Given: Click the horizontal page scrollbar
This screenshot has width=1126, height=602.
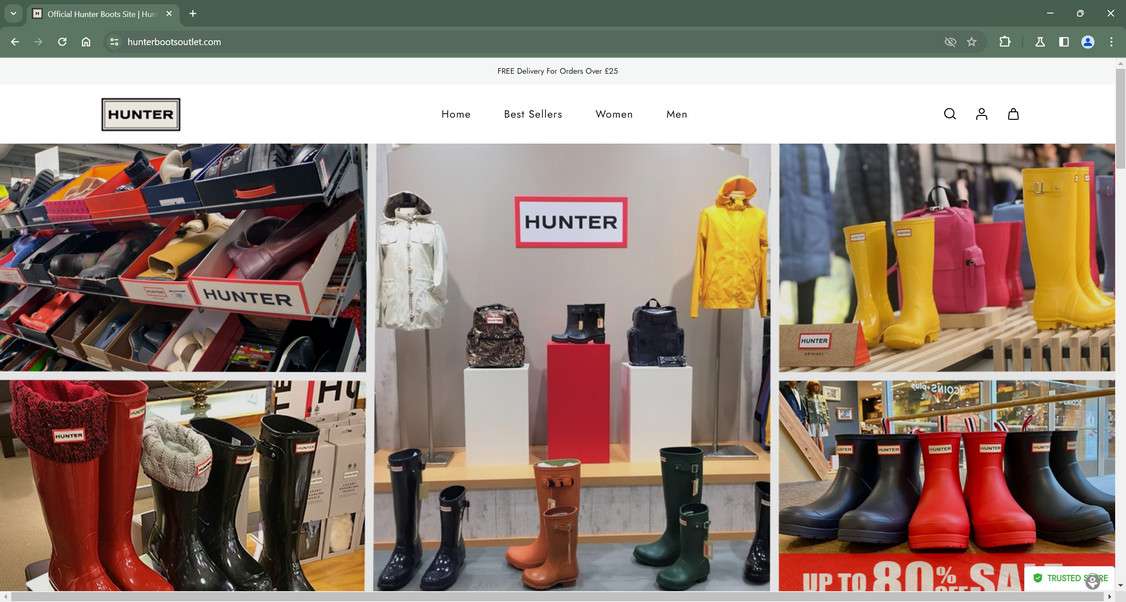Looking at the screenshot, I should [x=557, y=596].
